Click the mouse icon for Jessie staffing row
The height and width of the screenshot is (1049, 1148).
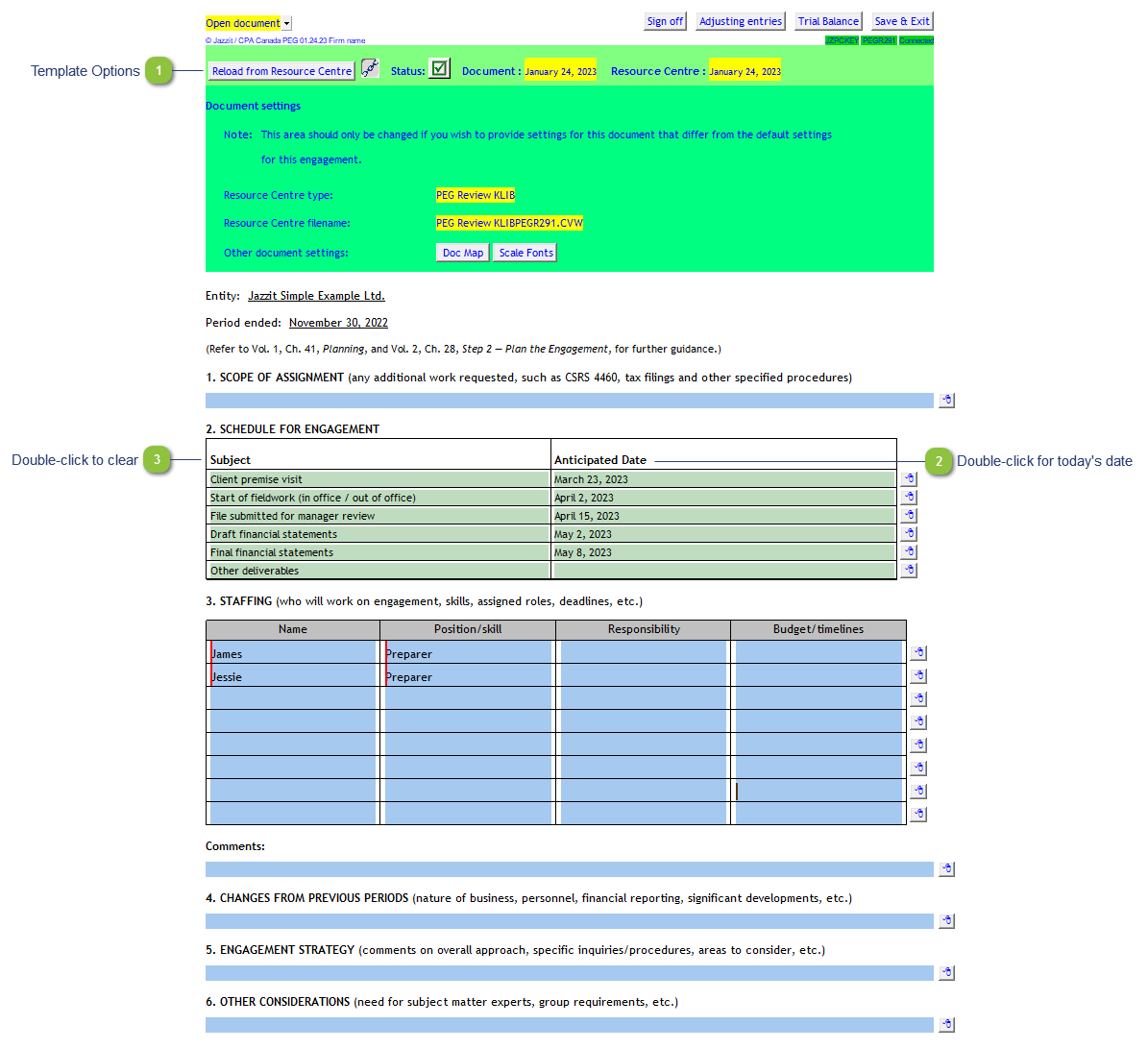pyautogui.click(x=918, y=675)
